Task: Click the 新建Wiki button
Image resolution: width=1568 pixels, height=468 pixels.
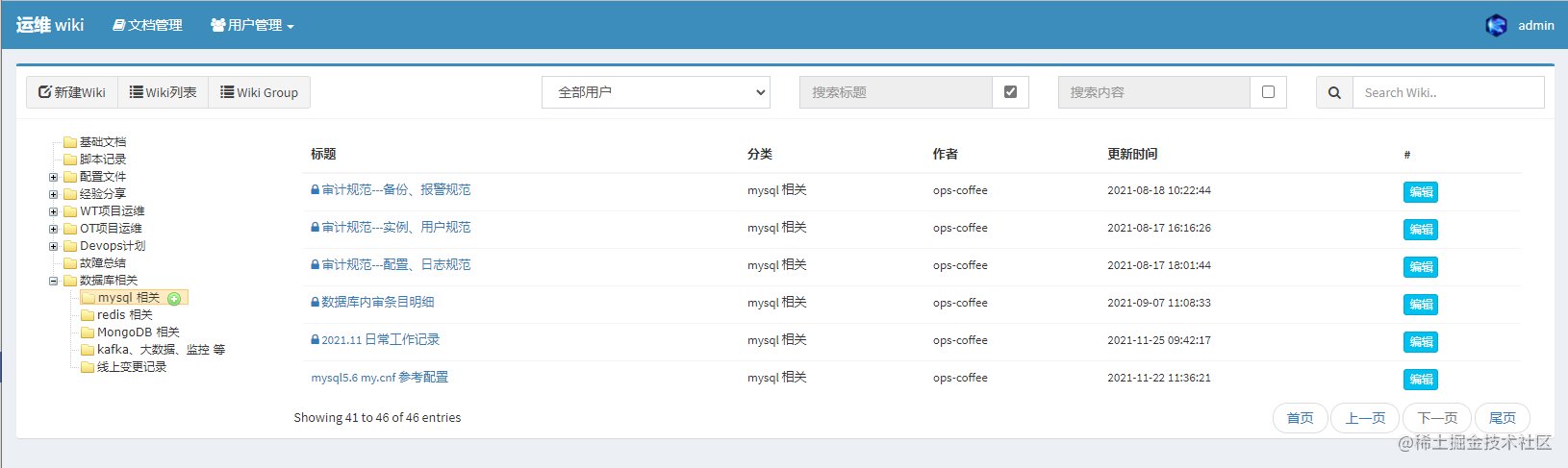Action: [72, 92]
